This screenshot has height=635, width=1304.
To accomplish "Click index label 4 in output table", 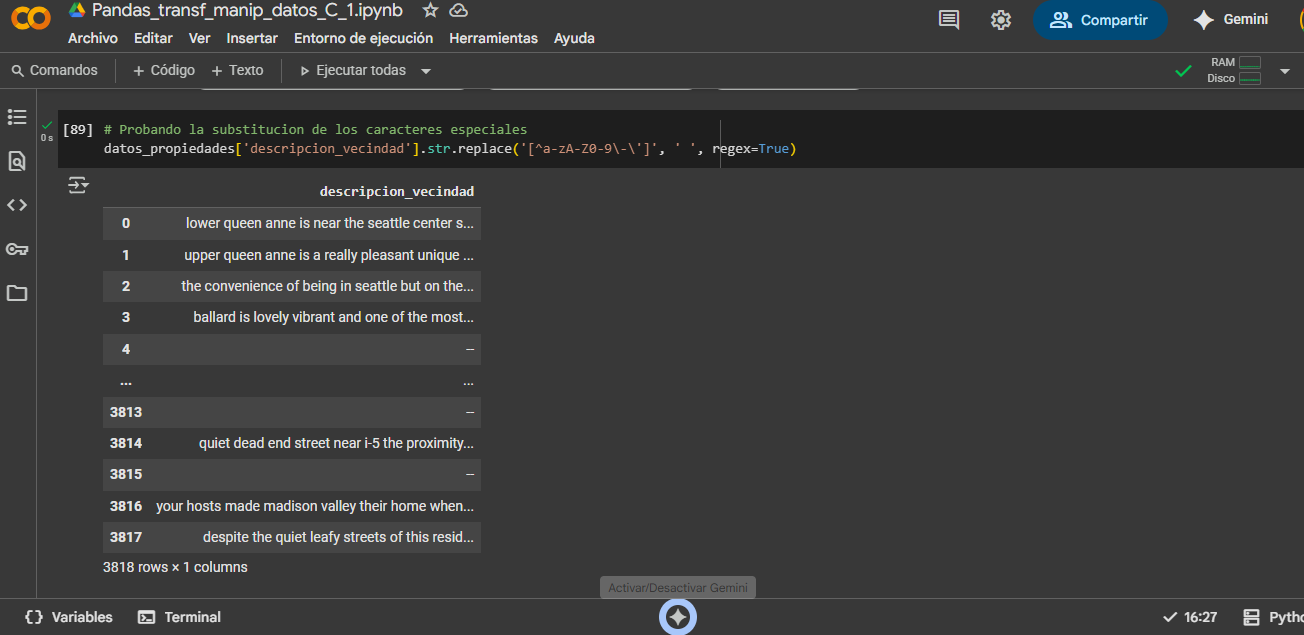I will [x=126, y=349].
